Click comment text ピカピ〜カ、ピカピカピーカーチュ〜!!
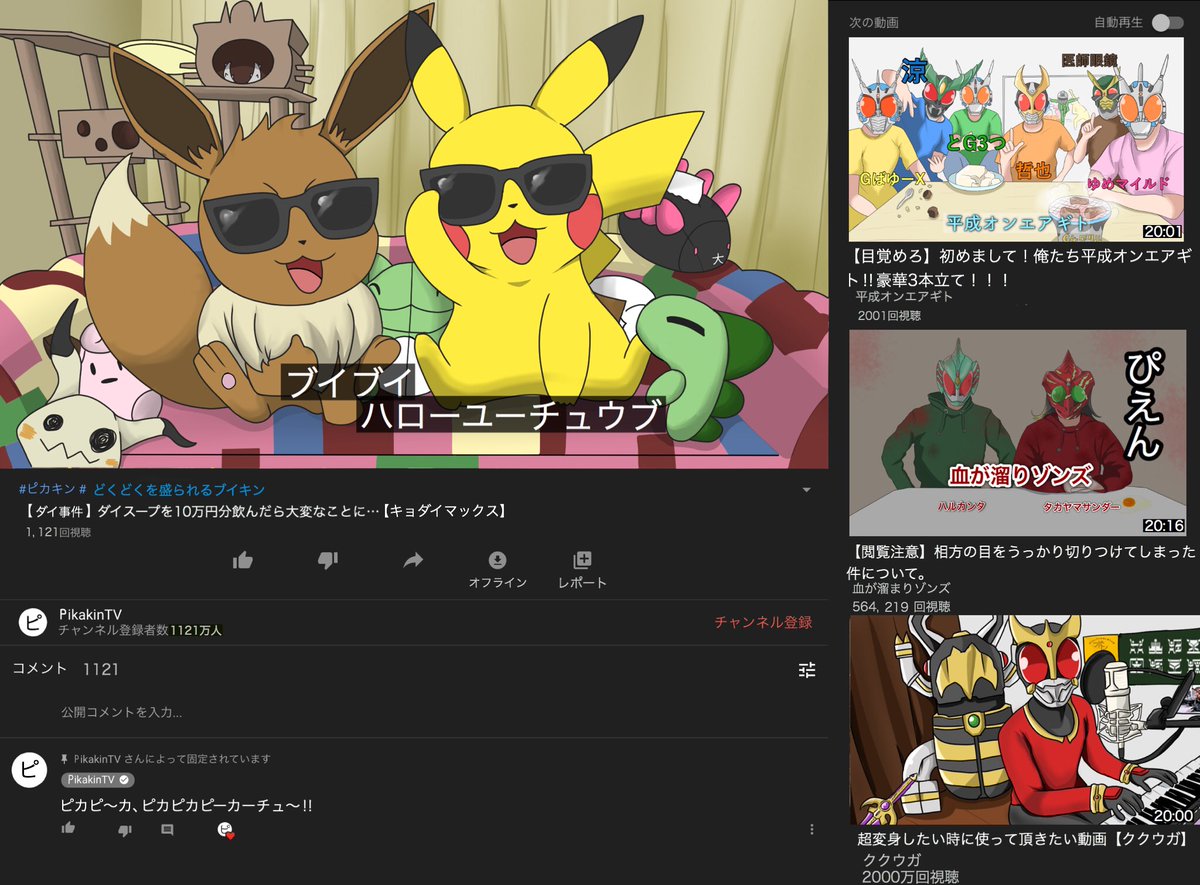 (186, 805)
